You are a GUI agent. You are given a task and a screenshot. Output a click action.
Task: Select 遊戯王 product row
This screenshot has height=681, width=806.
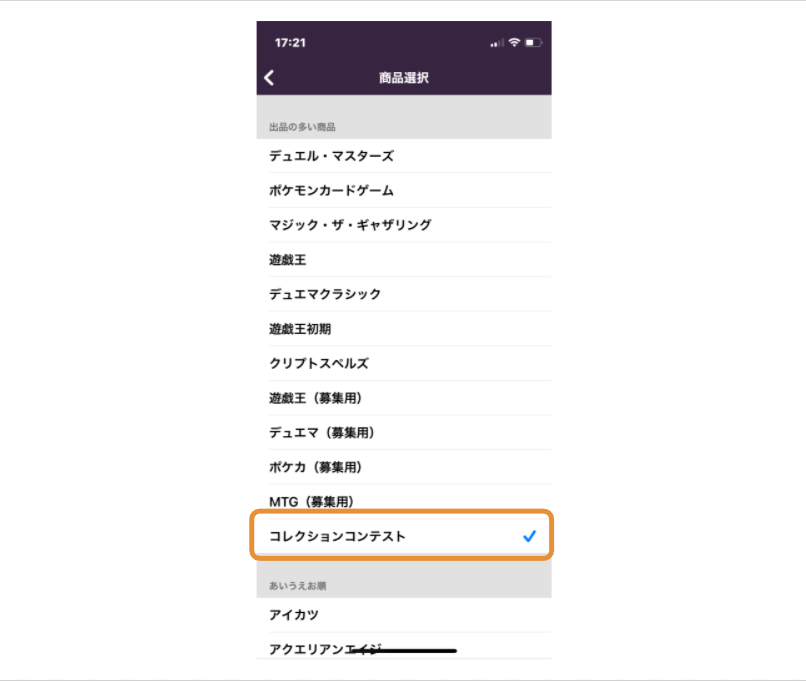click(404, 260)
